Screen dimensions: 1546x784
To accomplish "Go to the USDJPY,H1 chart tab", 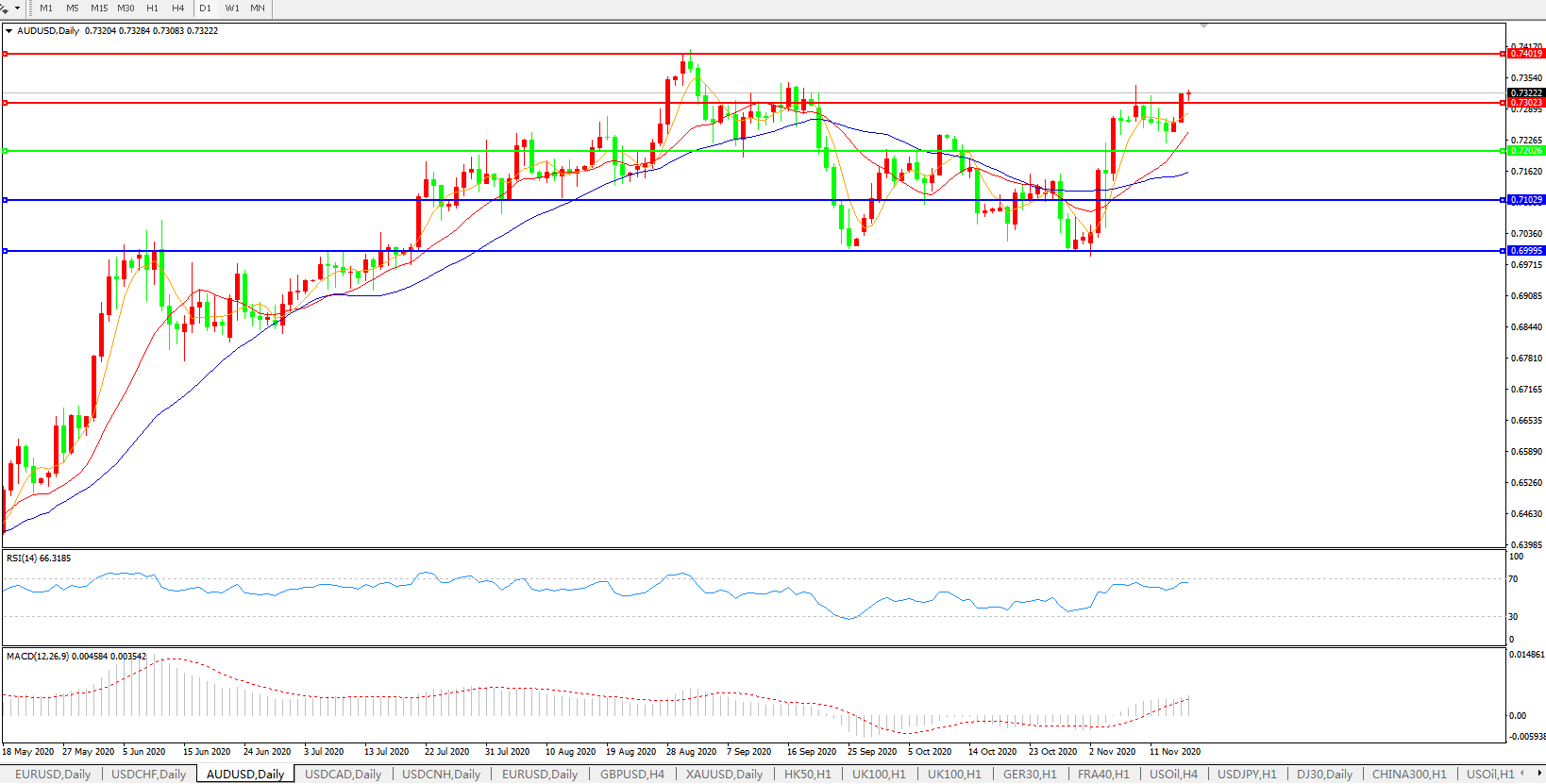I will (1246, 775).
